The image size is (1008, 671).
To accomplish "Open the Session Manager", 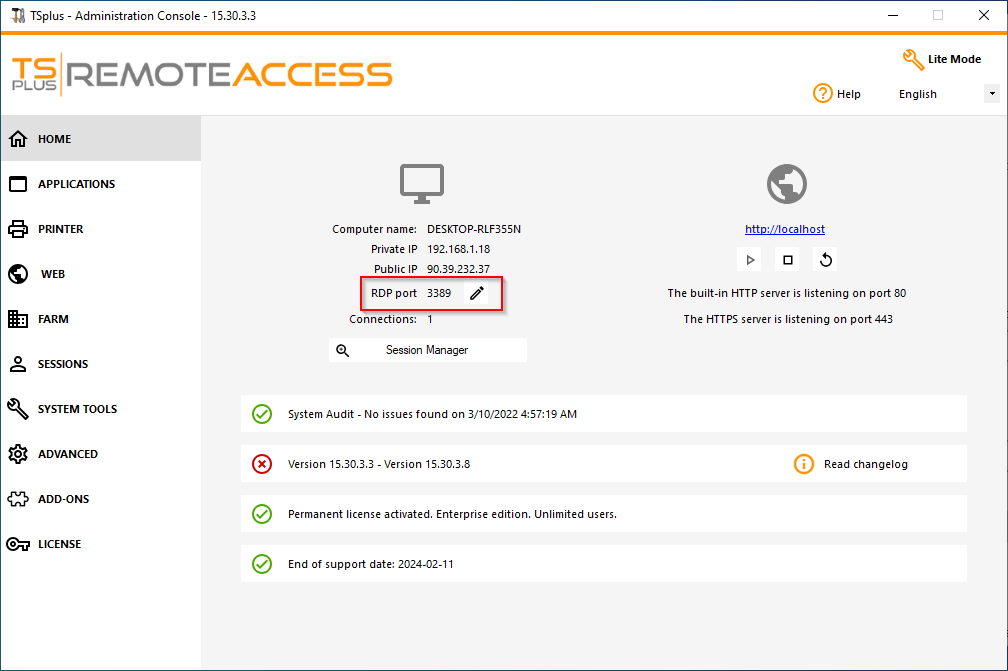I will 427,350.
